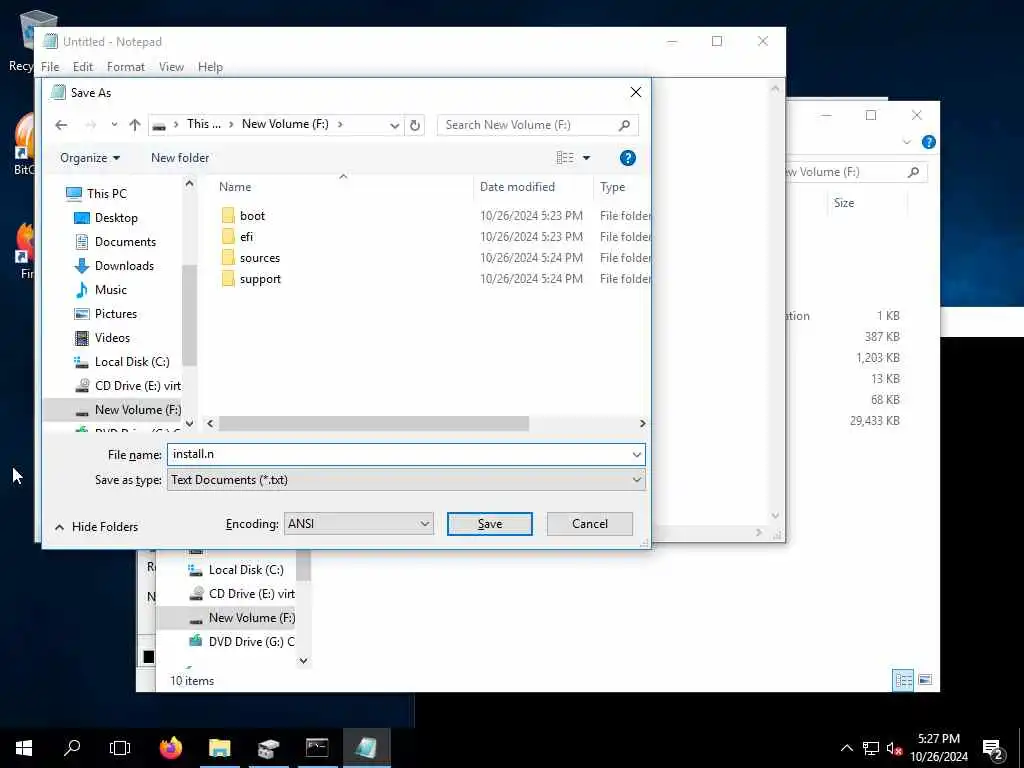Screen dimensions: 1024x768
Task: Switch to File Explorer on the taskbar
Action: pyautogui.click(x=219, y=748)
